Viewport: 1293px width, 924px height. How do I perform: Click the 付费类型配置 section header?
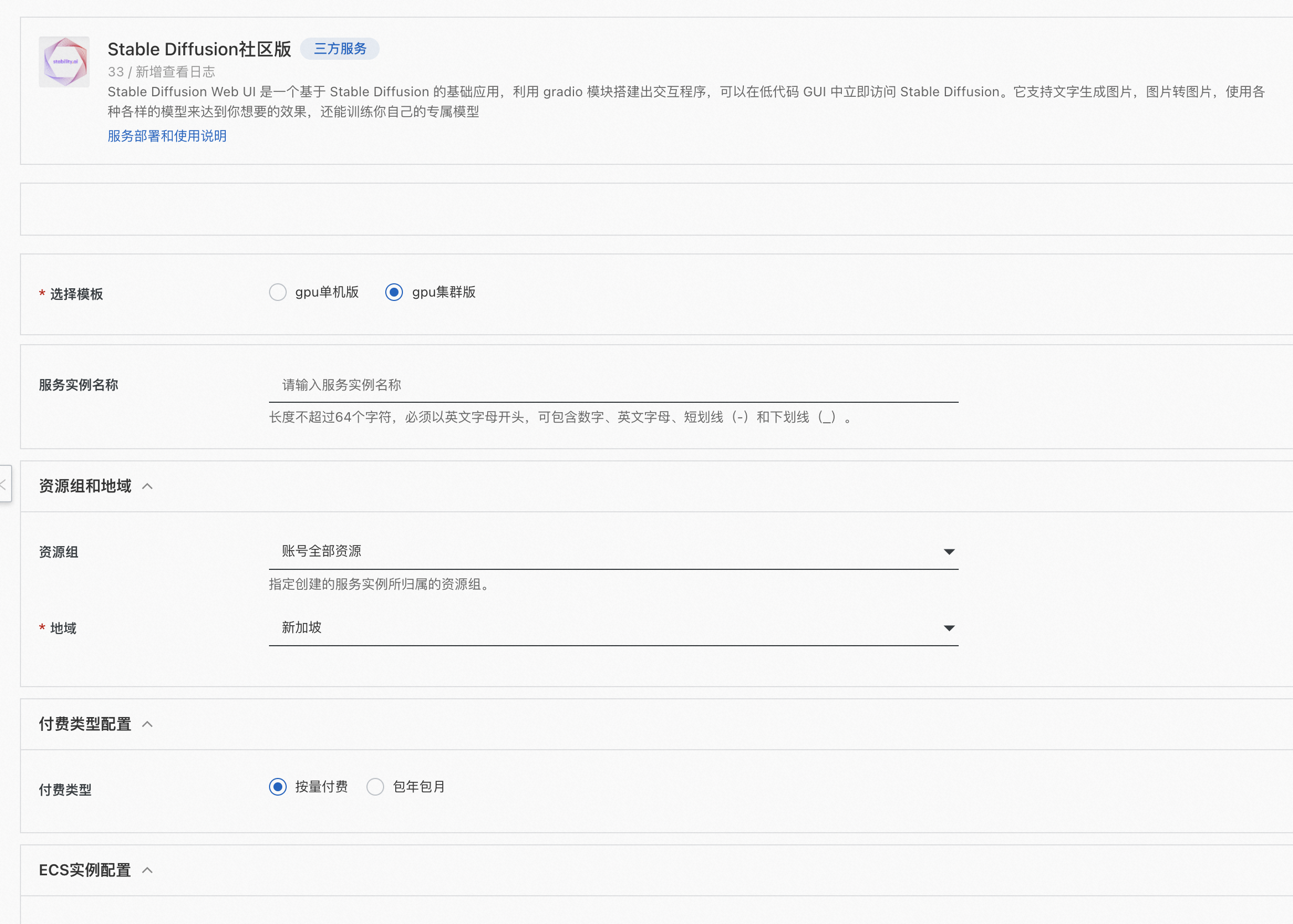click(x=85, y=724)
